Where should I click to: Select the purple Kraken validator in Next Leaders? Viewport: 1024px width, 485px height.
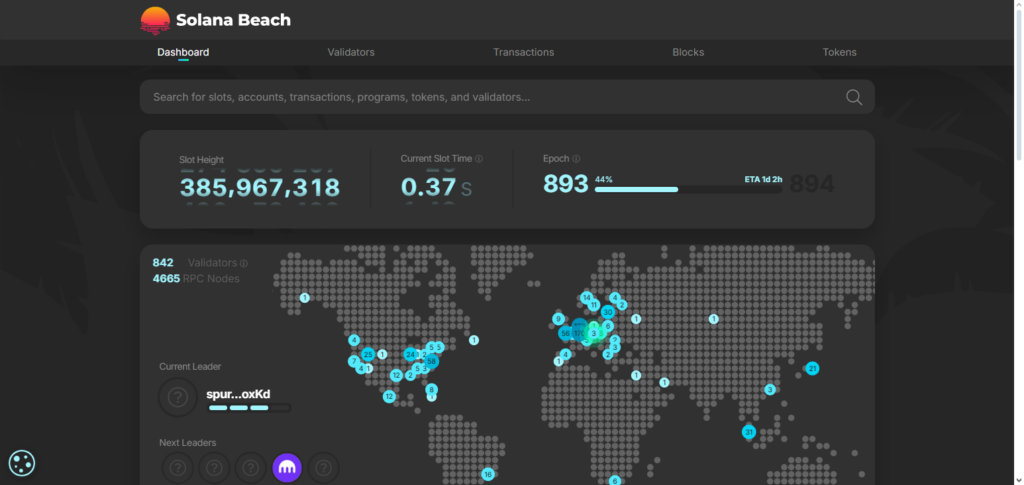[287, 467]
